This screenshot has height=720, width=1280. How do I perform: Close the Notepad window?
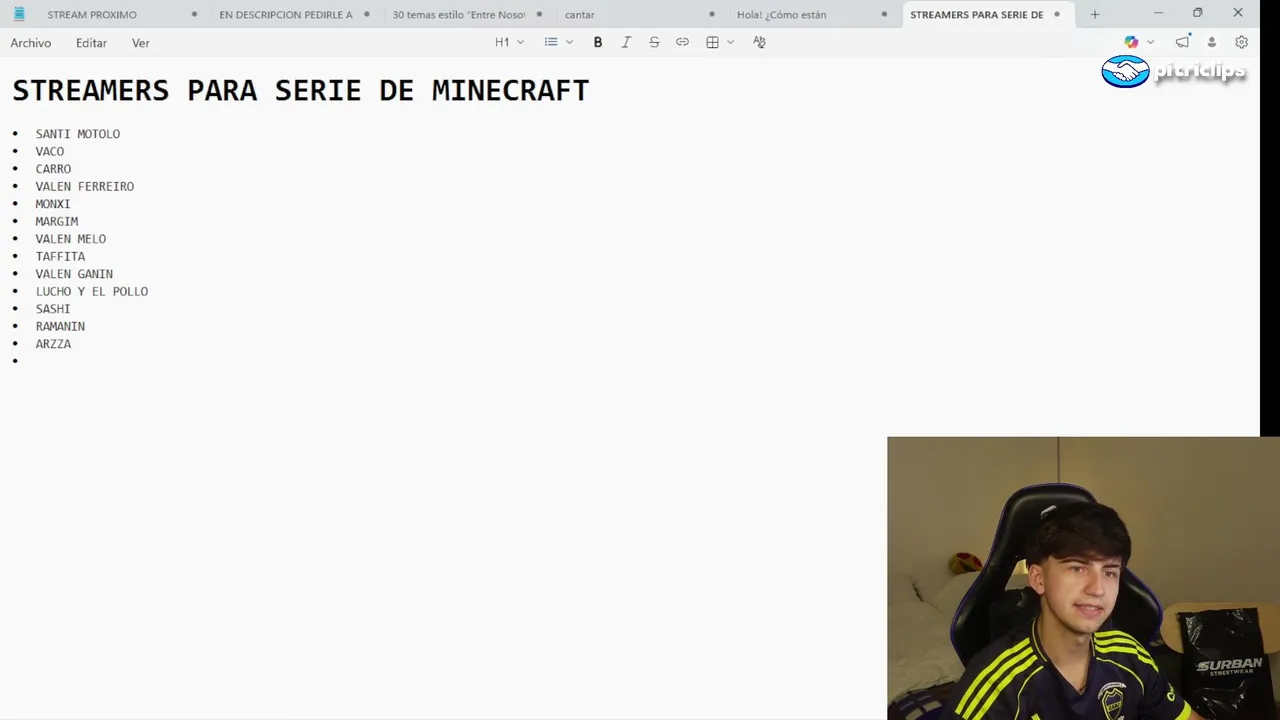point(1238,13)
